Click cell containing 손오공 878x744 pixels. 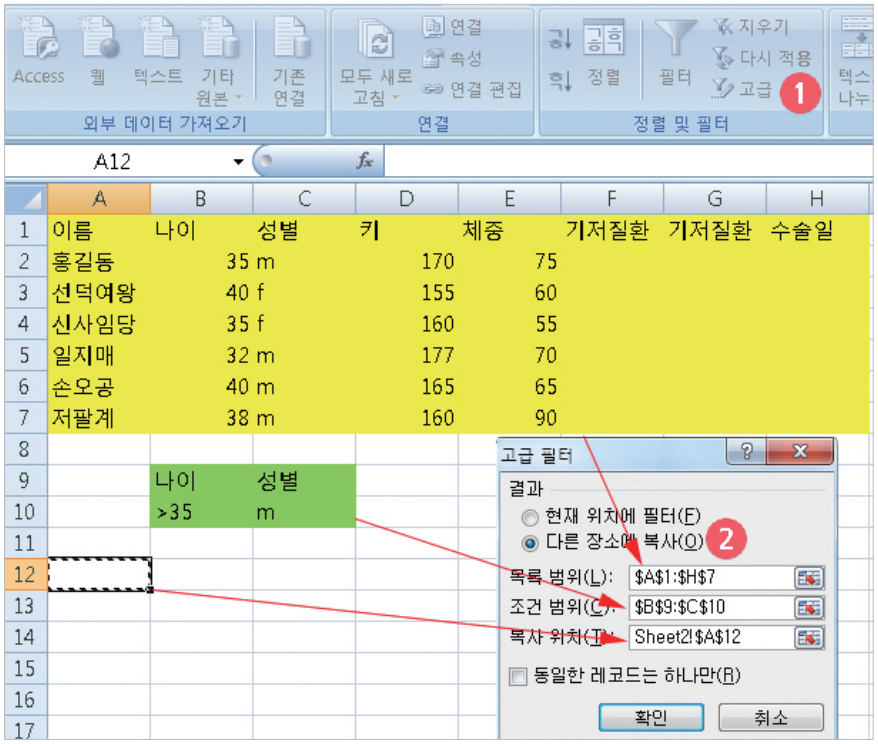click(99, 387)
